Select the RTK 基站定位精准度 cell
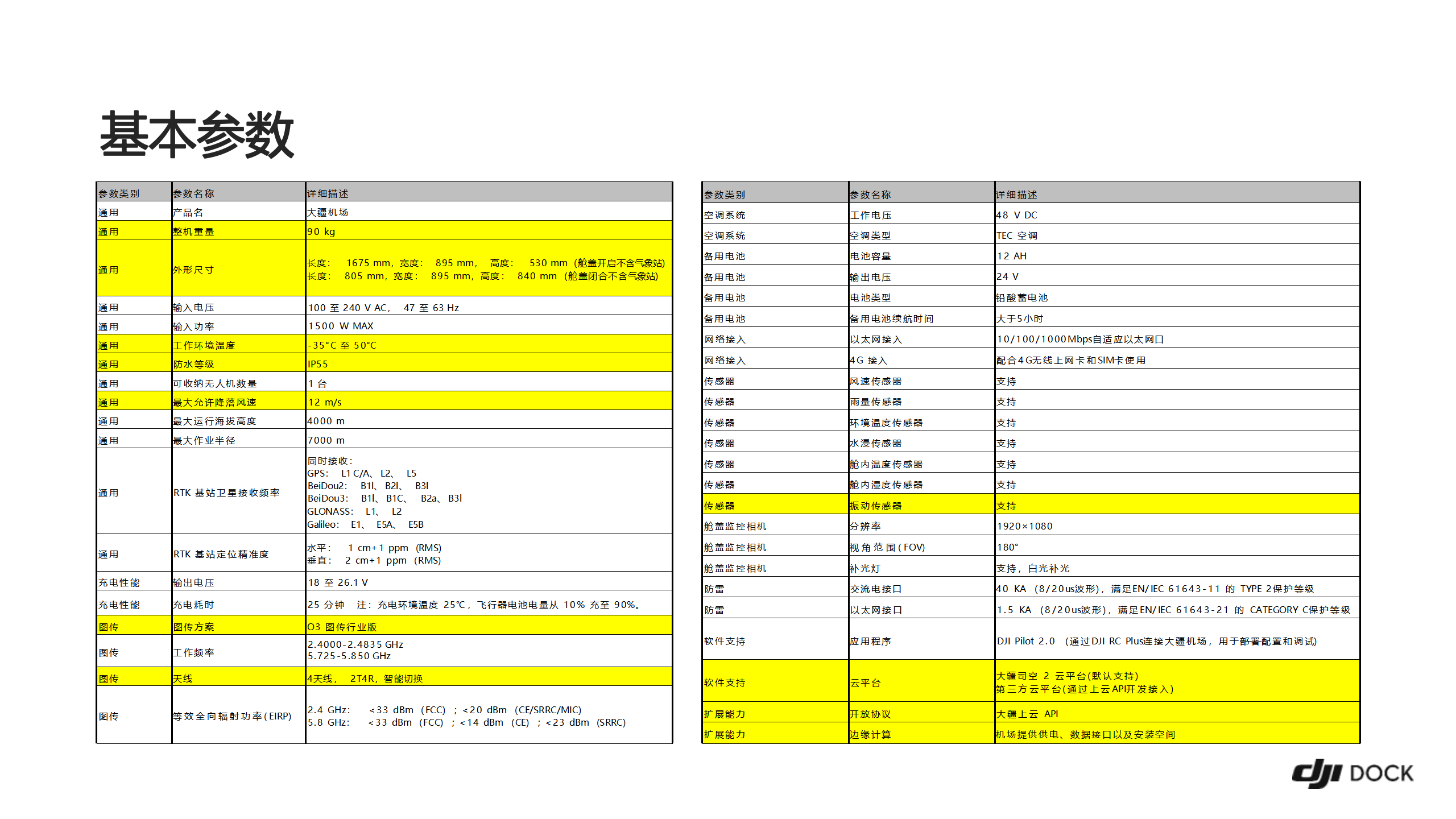Viewport: 1456px width, 819px height. click(x=238, y=553)
